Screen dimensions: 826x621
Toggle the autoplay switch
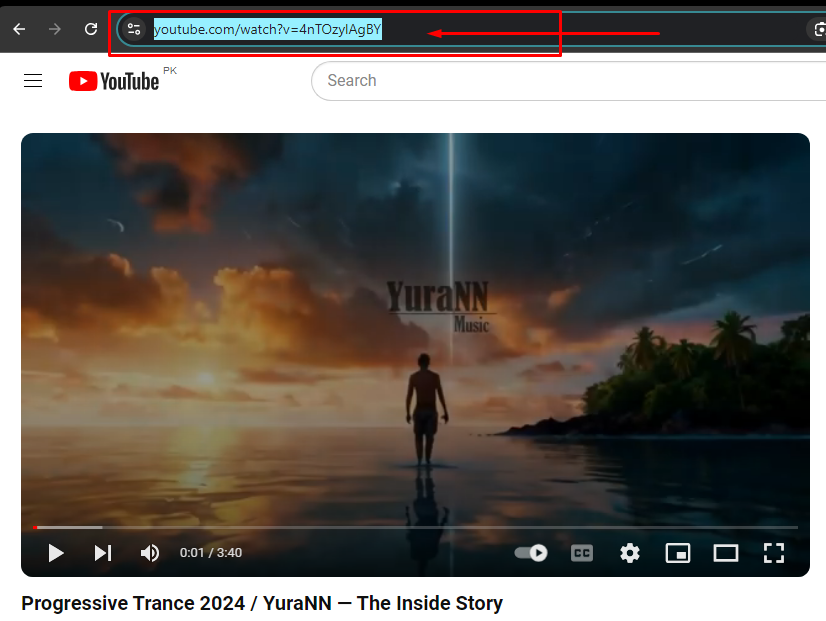point(531,553)
